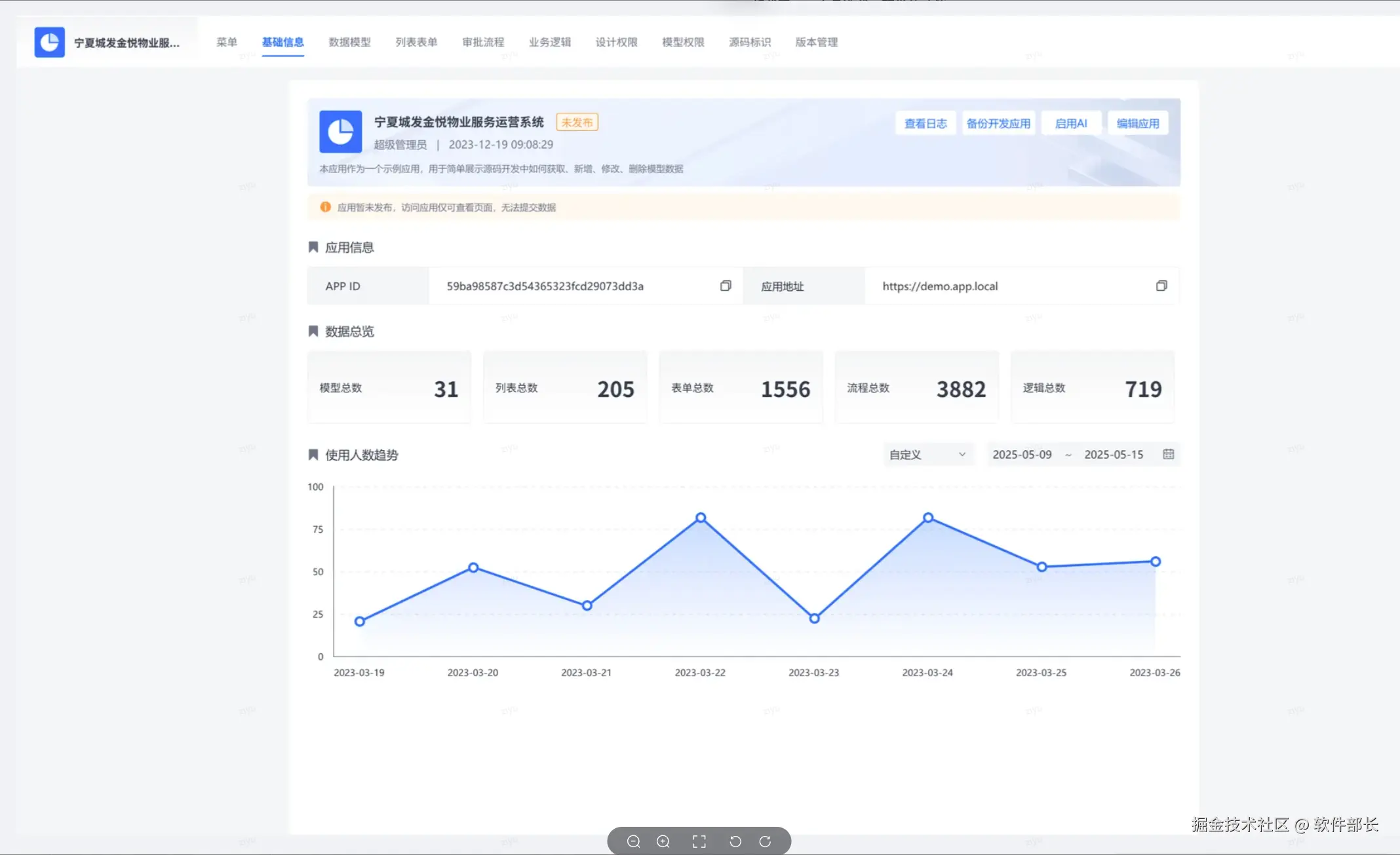Viewport: 1400px width, 855px height.
Task: Copy the APP ID value
Action: tap(726, 286)
